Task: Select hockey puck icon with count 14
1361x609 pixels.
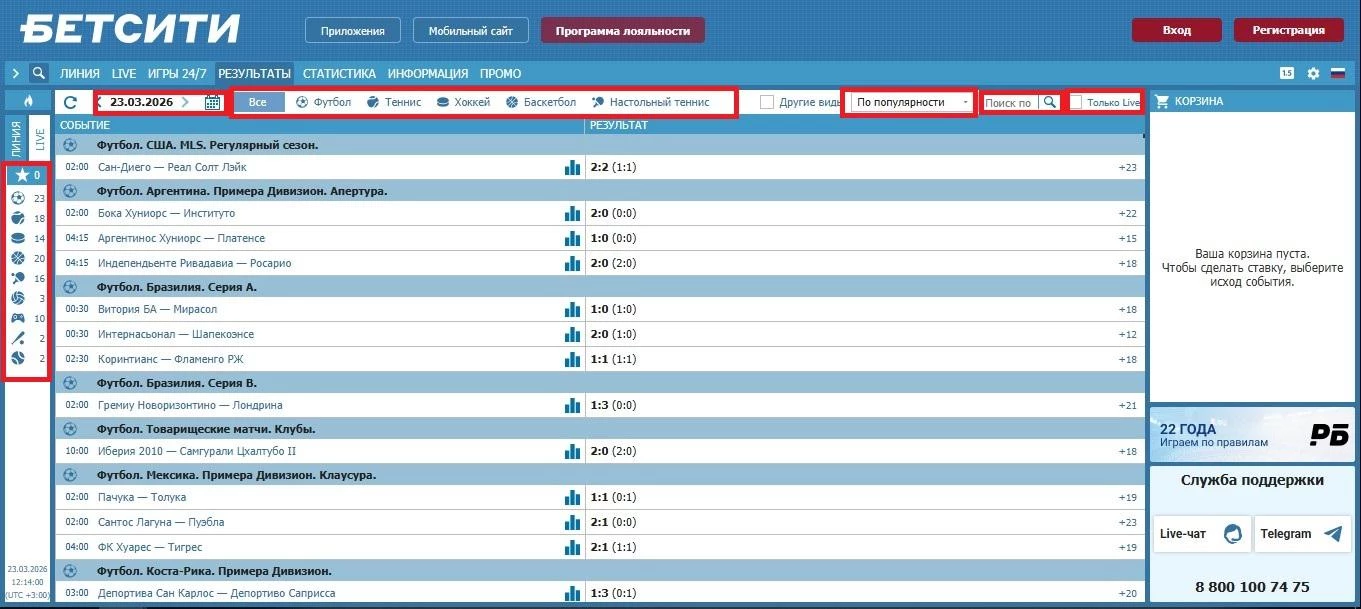Action: point(18,238)
